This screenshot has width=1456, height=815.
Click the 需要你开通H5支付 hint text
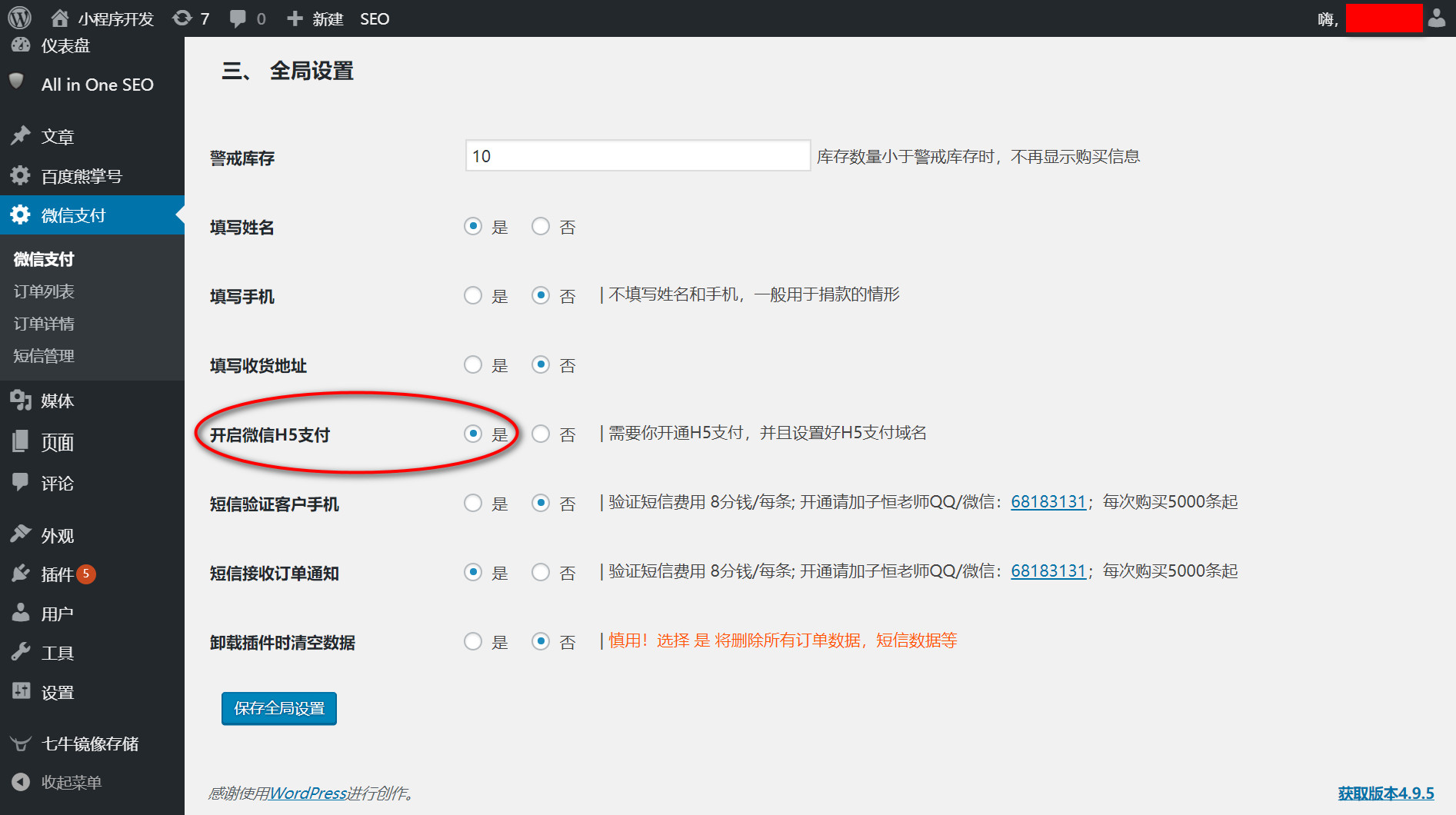(768, 433)
